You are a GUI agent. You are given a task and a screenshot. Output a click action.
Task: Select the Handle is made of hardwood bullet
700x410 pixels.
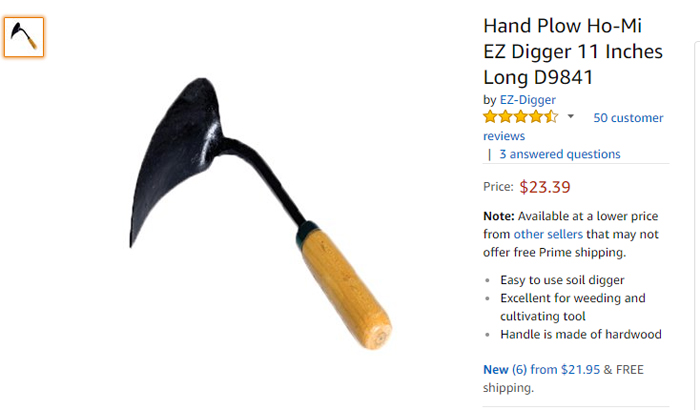click(581, 334)
